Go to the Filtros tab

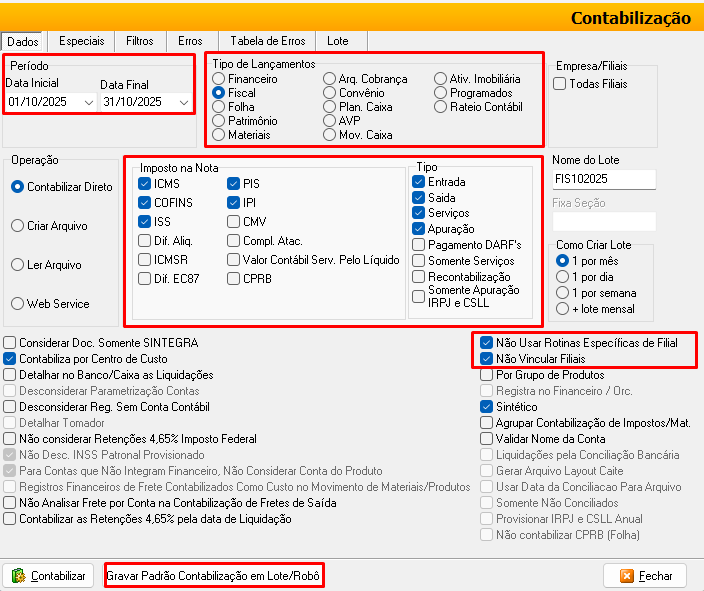coord(140,41)
